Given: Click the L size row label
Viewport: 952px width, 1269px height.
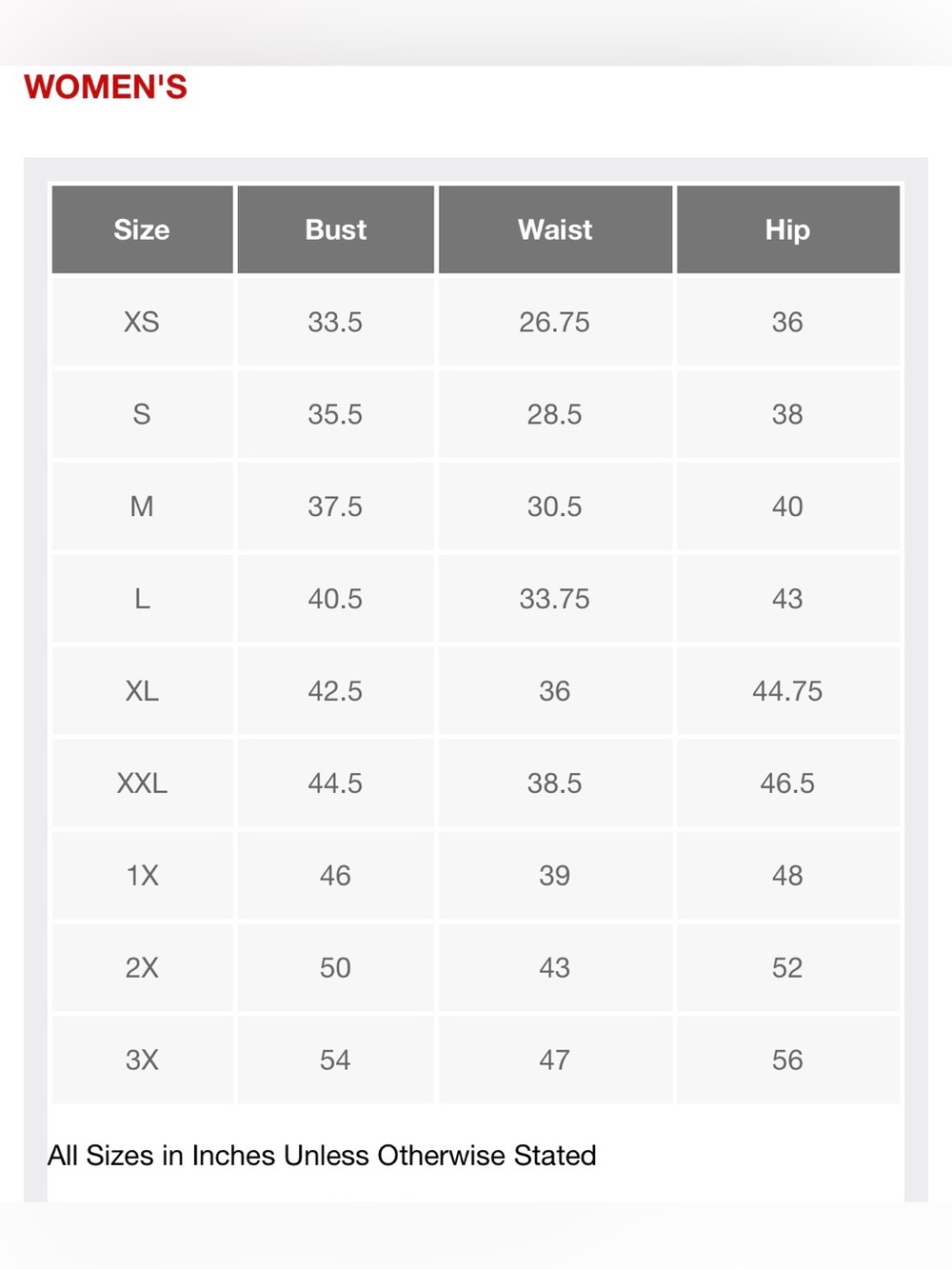Looking at the screenshot, I should 142,599.
